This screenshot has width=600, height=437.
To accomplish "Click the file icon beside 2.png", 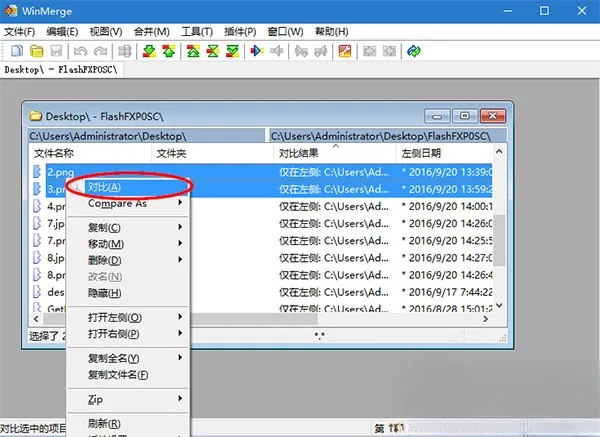I will click(x=37, y=172).
